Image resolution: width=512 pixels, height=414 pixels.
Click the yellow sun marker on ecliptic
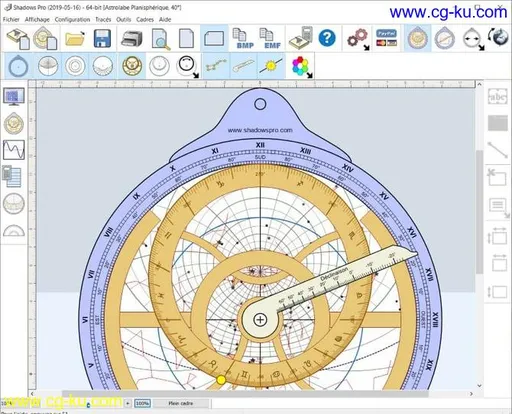point(221,380)
